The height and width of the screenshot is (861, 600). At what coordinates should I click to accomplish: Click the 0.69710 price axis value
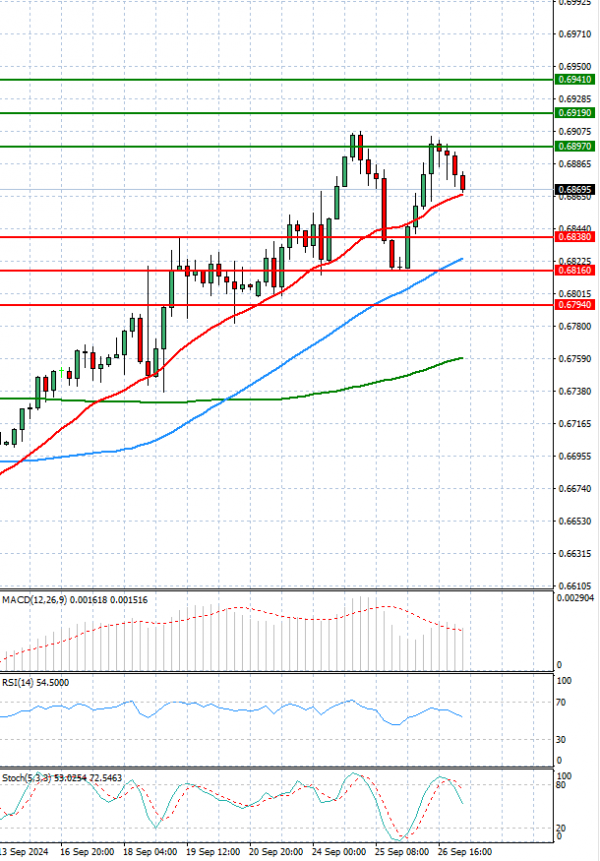pyautogui.click(x=575, y=34)
